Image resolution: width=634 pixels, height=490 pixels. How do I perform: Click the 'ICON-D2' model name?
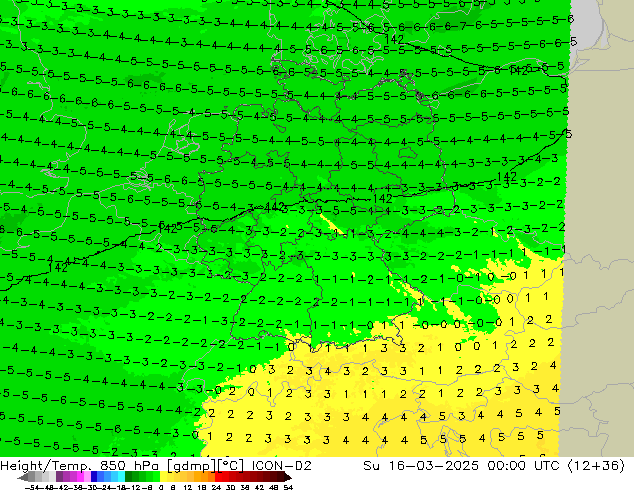(281, 466)
